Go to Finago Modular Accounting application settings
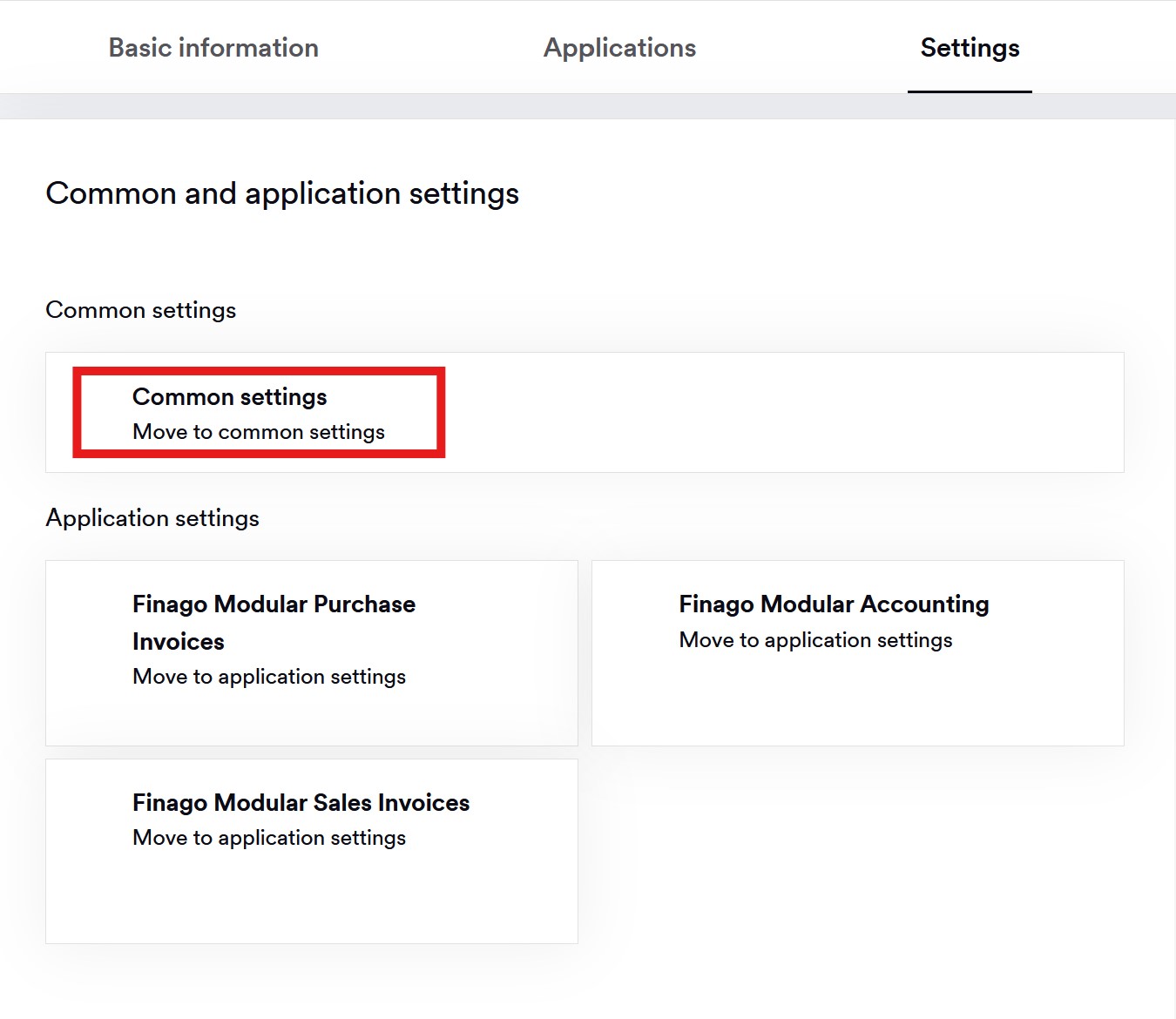The width and height of the screenshot is (1176, 1019). (x=858, y=653)
